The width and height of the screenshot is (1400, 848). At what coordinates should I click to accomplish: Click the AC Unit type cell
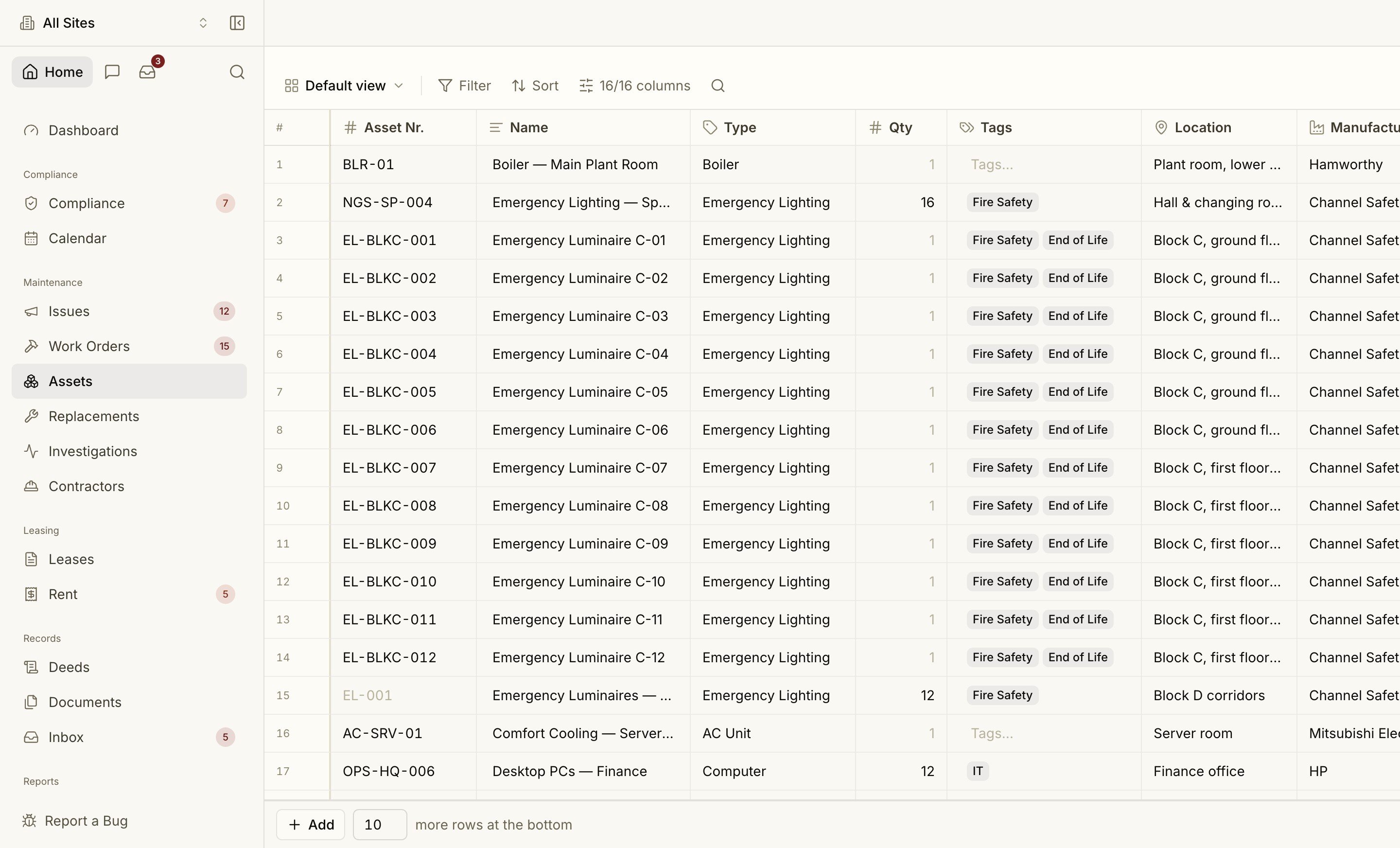(773, 733)
